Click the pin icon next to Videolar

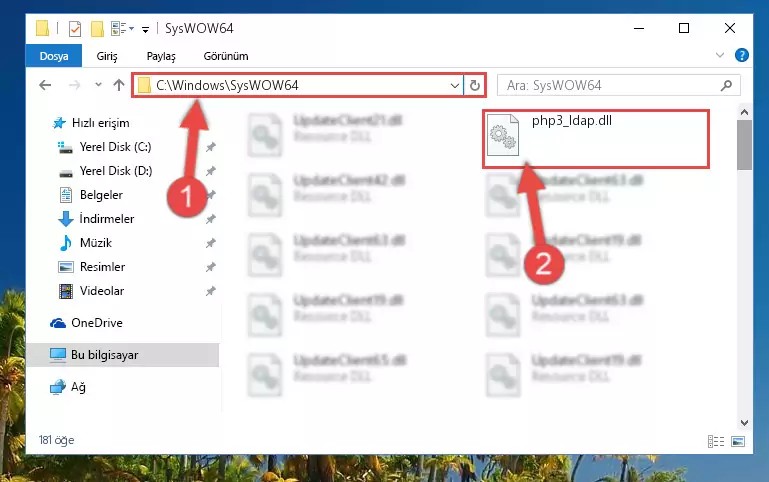click(x=210, y=291)
